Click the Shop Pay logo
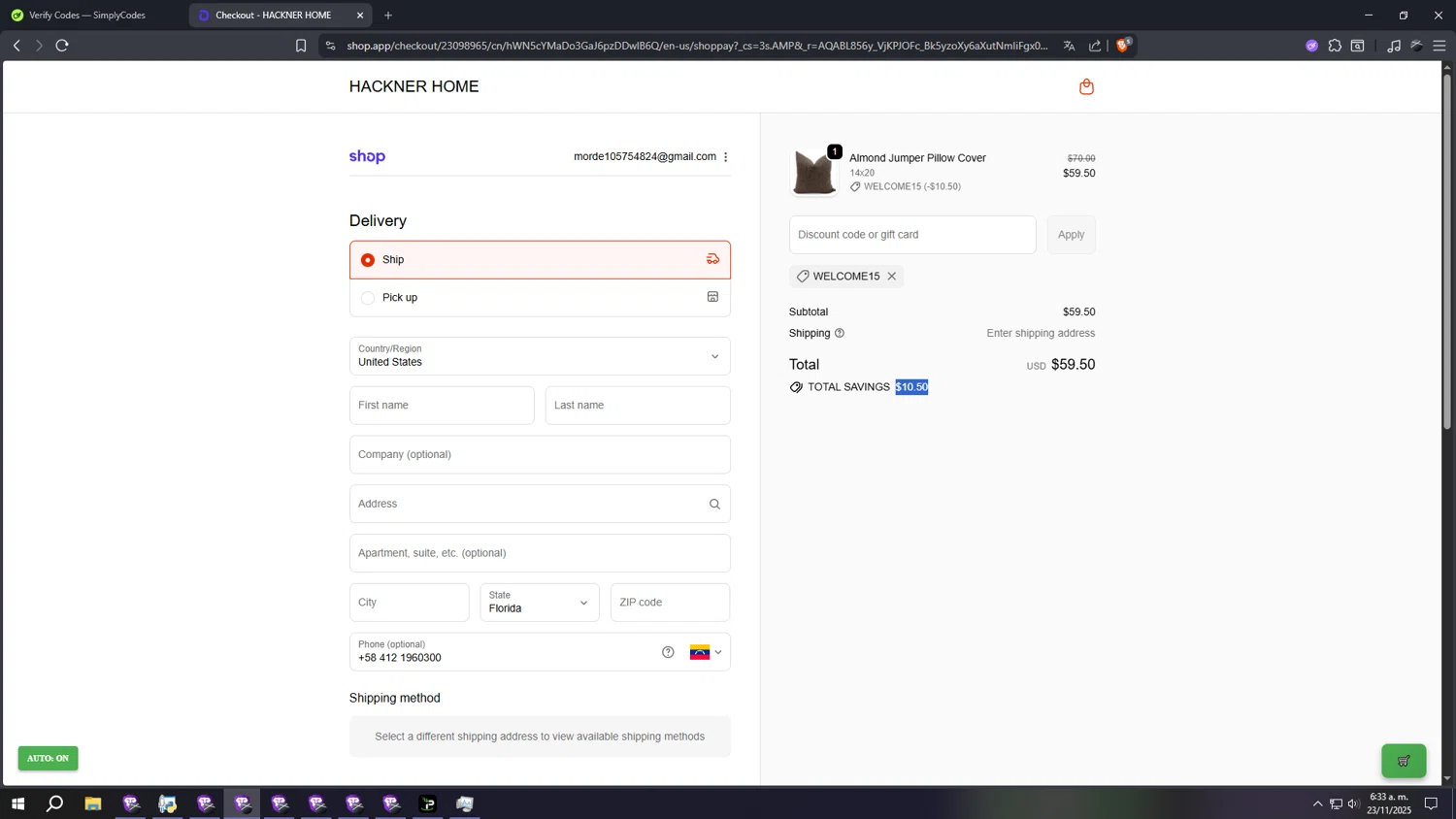The width and height of the screenshot is (1456, 819). [x=367, y=156]
